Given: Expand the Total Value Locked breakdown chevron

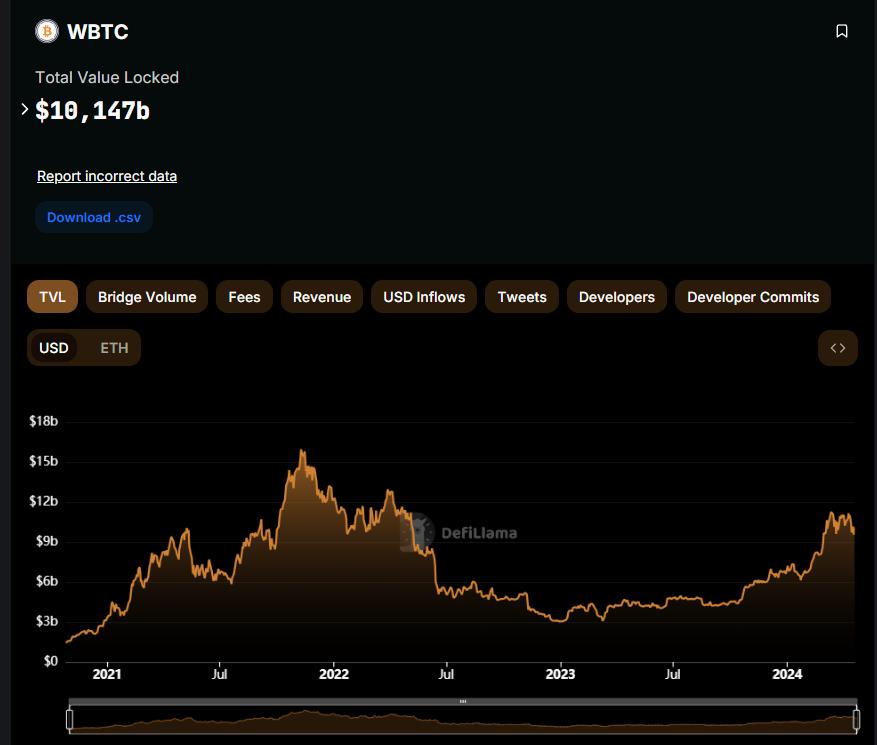Looking at the screenshot, I should (25, 109).
